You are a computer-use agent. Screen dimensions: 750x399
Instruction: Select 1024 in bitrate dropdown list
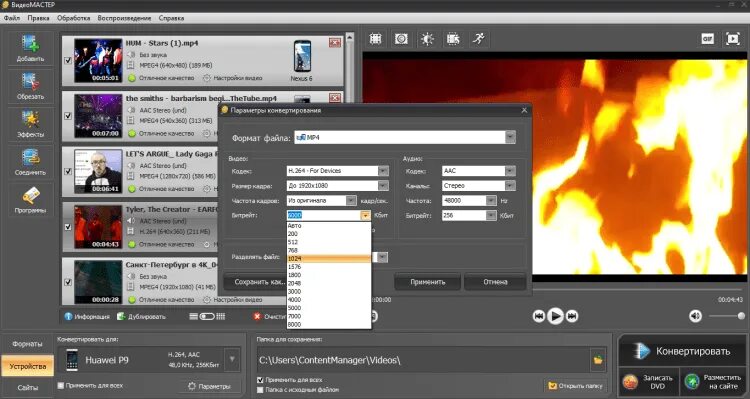click(x=329, y=258)
